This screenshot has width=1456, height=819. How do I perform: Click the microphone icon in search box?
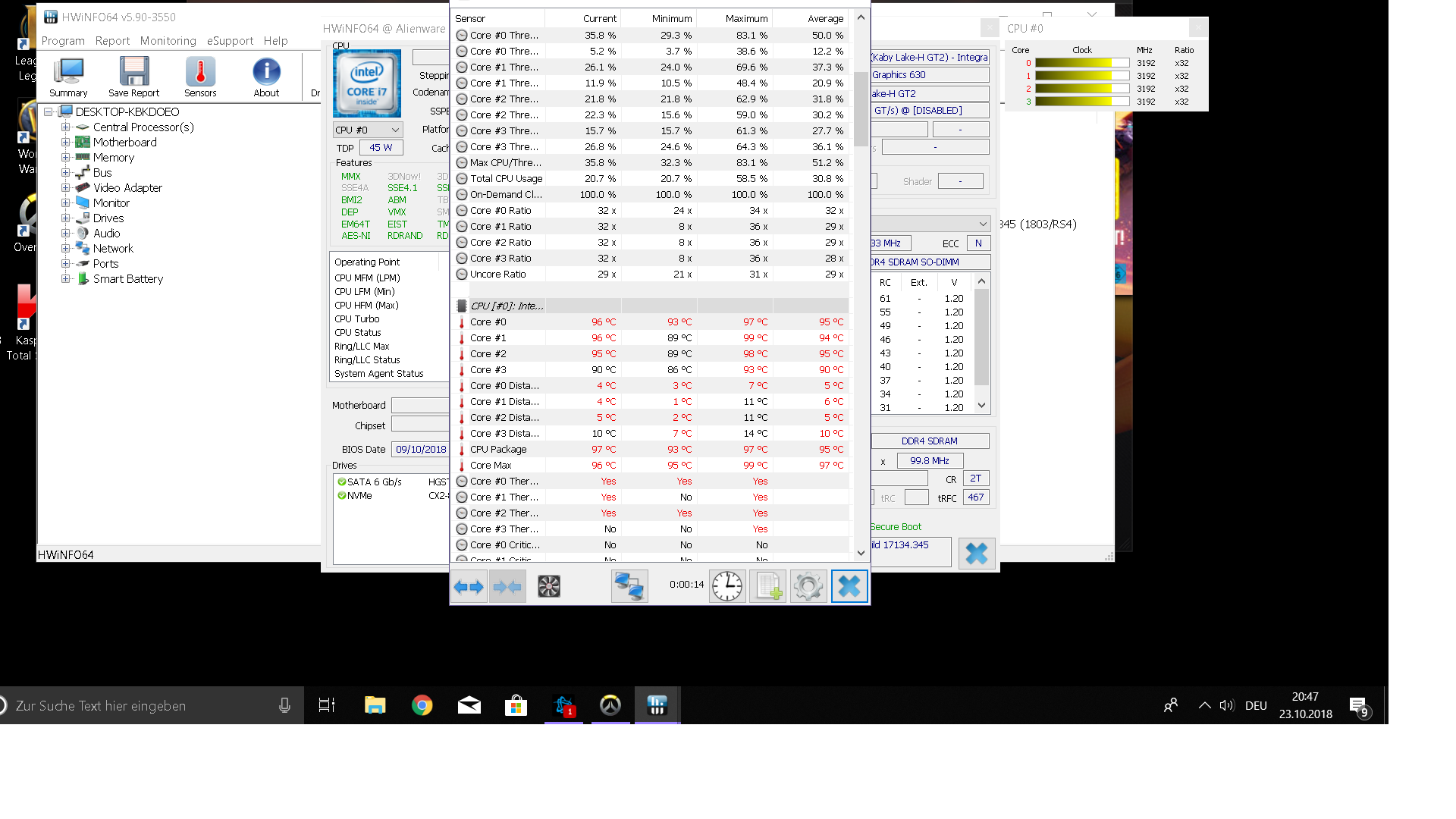(x=284, y=706)
